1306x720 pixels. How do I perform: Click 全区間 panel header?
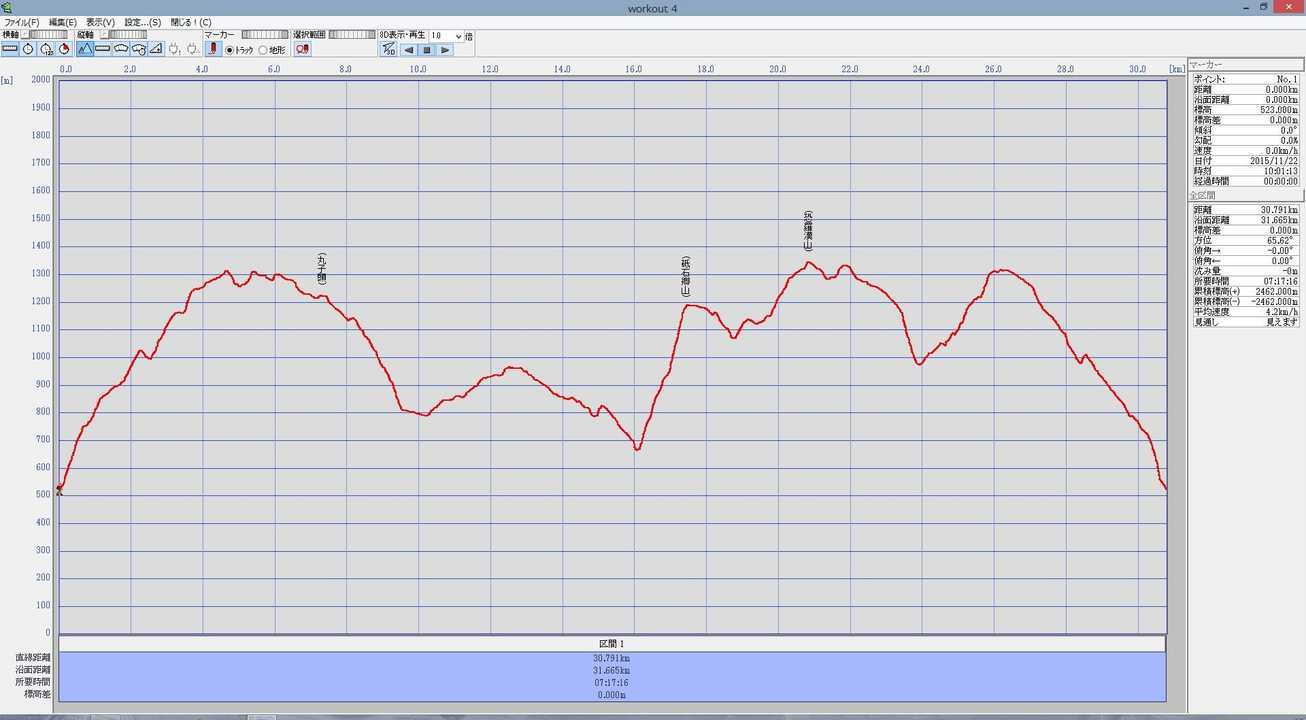[1244, 195]
